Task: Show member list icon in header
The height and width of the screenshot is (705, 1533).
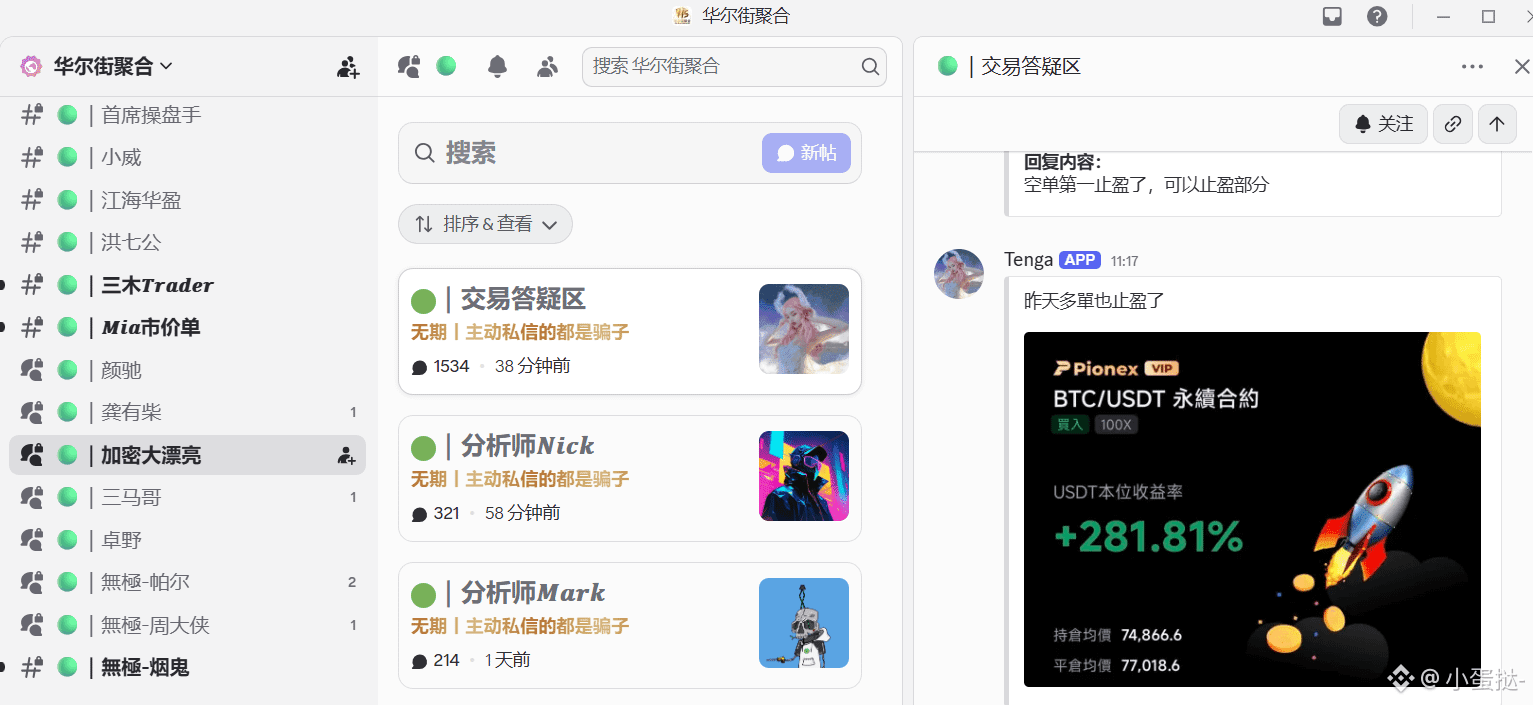Action: click(x=547, y=66)
